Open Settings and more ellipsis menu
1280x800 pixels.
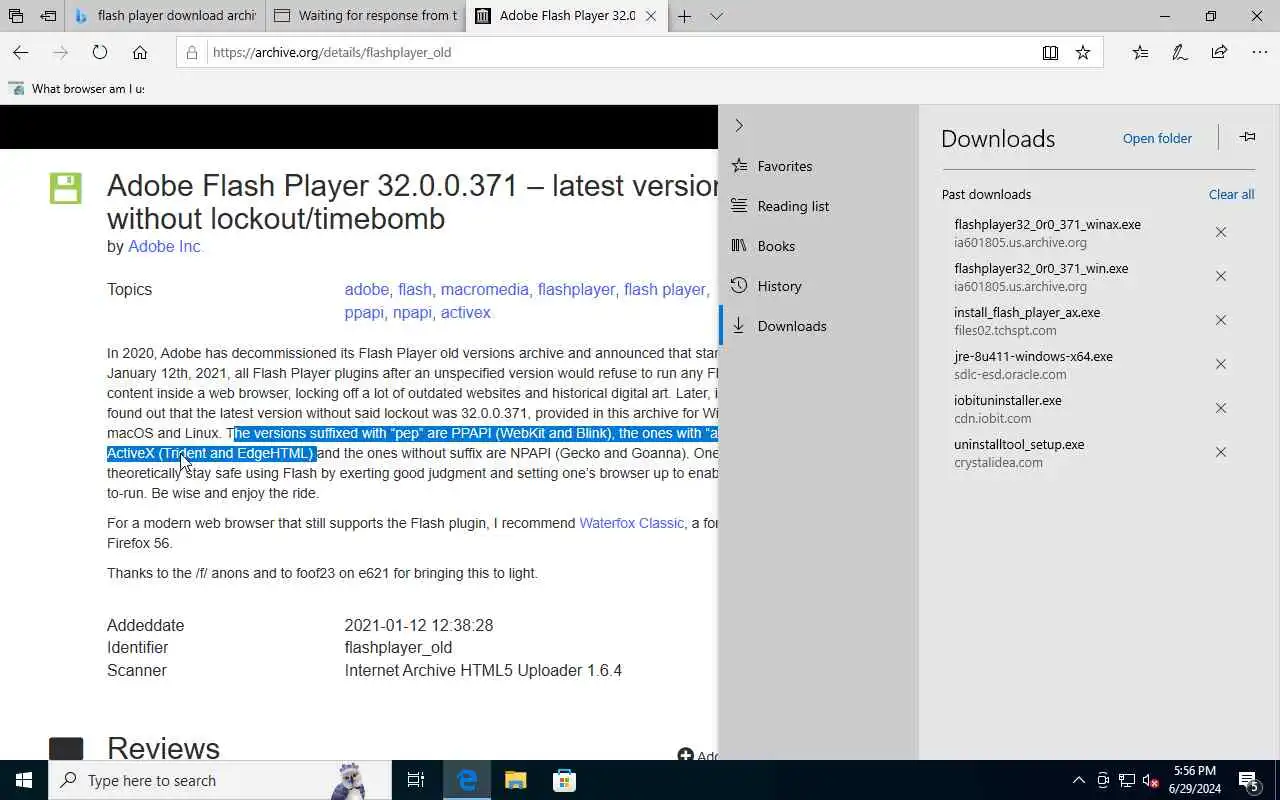click(x=1259, y=52)
